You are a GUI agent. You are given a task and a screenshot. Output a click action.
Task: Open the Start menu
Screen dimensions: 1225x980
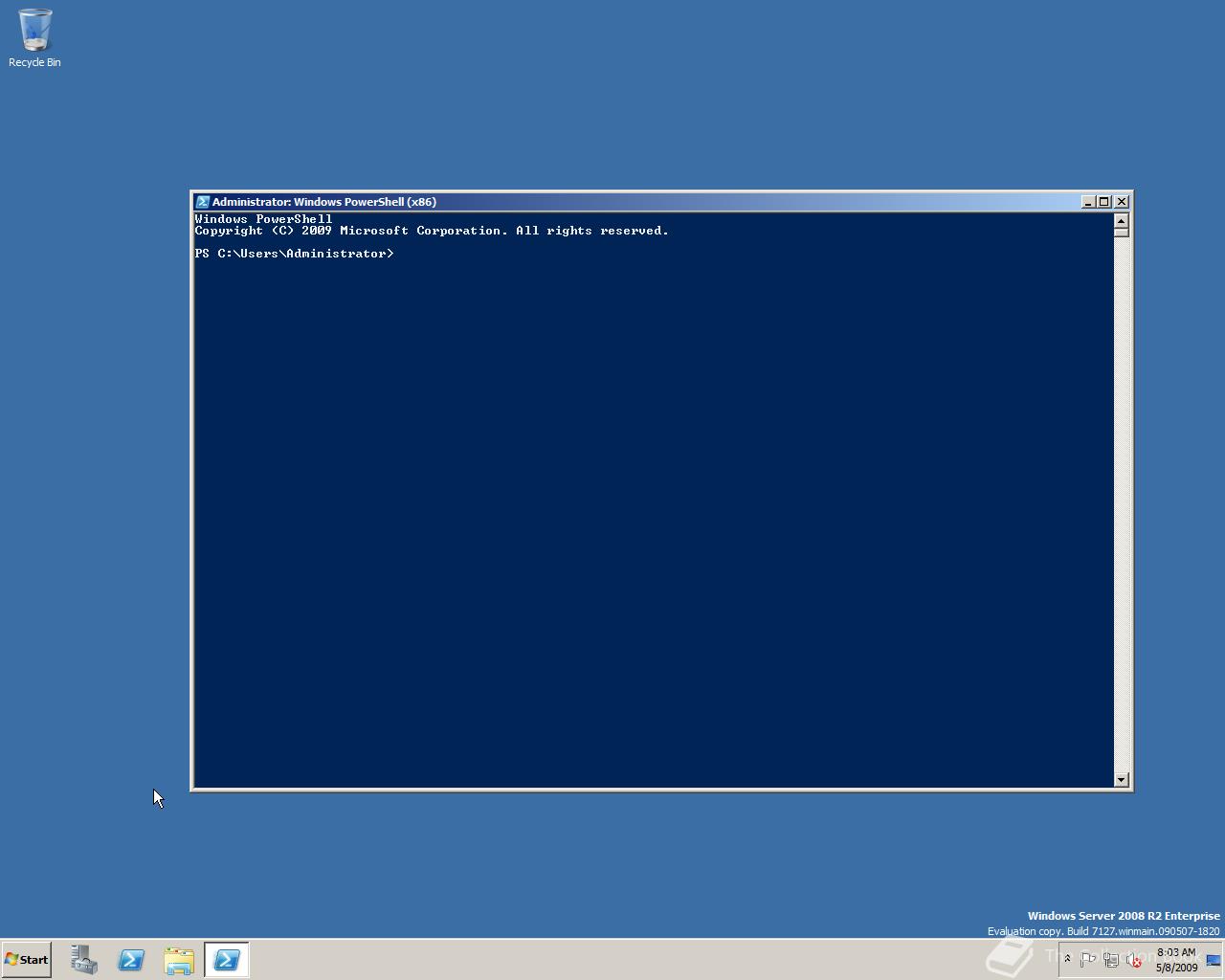[26, 959]
